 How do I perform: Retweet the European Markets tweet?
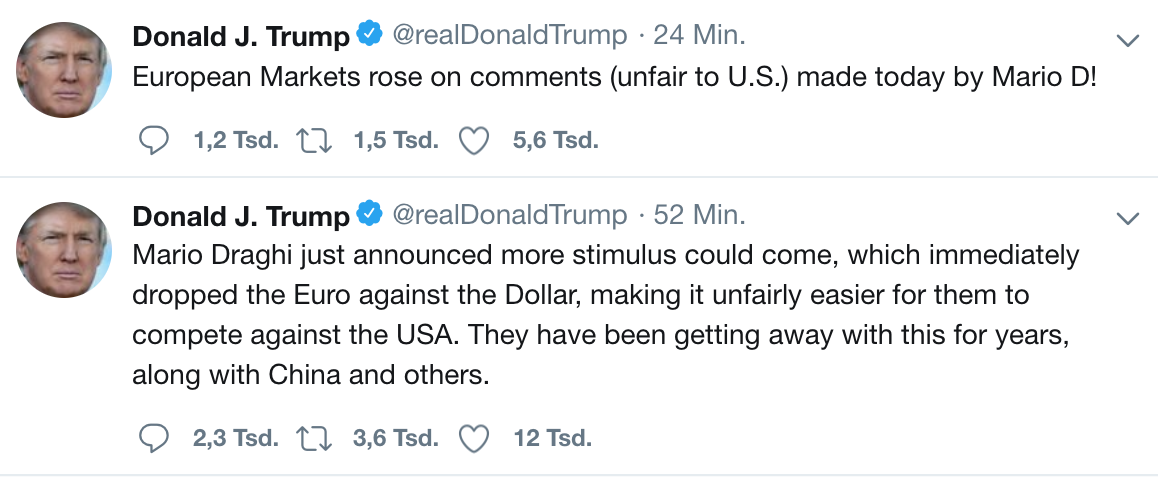(313, 141)
